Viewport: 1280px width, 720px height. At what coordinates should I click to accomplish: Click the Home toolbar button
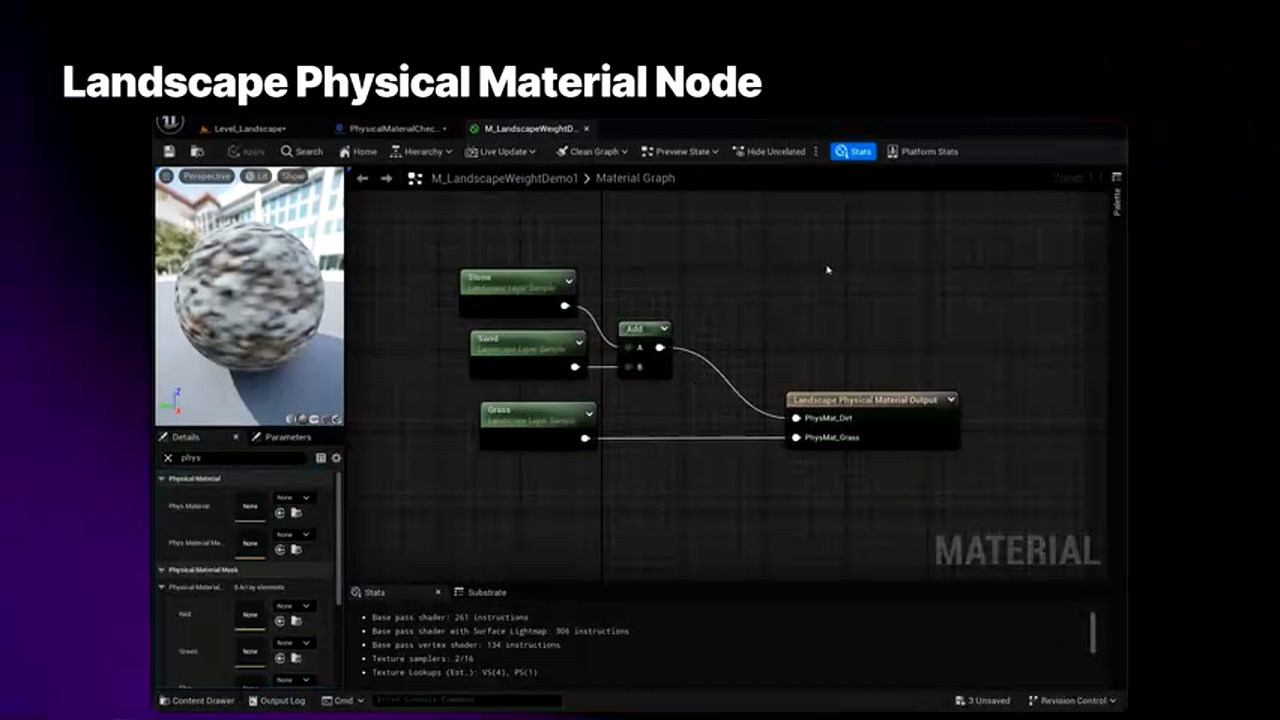click(358, 152)
